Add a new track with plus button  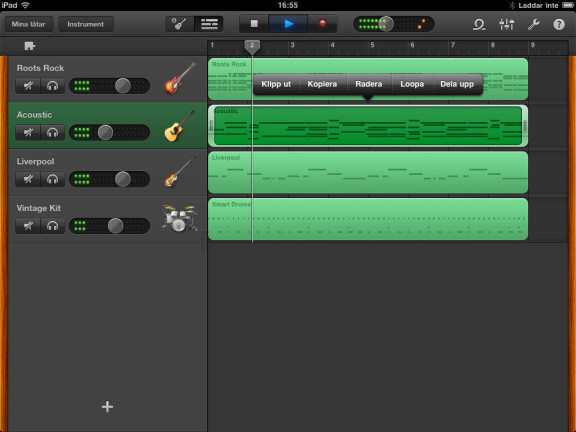[107, 407]
